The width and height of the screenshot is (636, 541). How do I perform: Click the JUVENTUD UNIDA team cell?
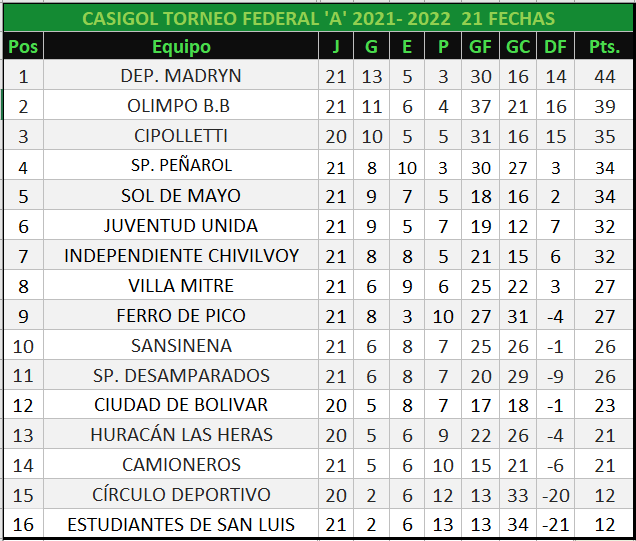[x=181, y=226]
